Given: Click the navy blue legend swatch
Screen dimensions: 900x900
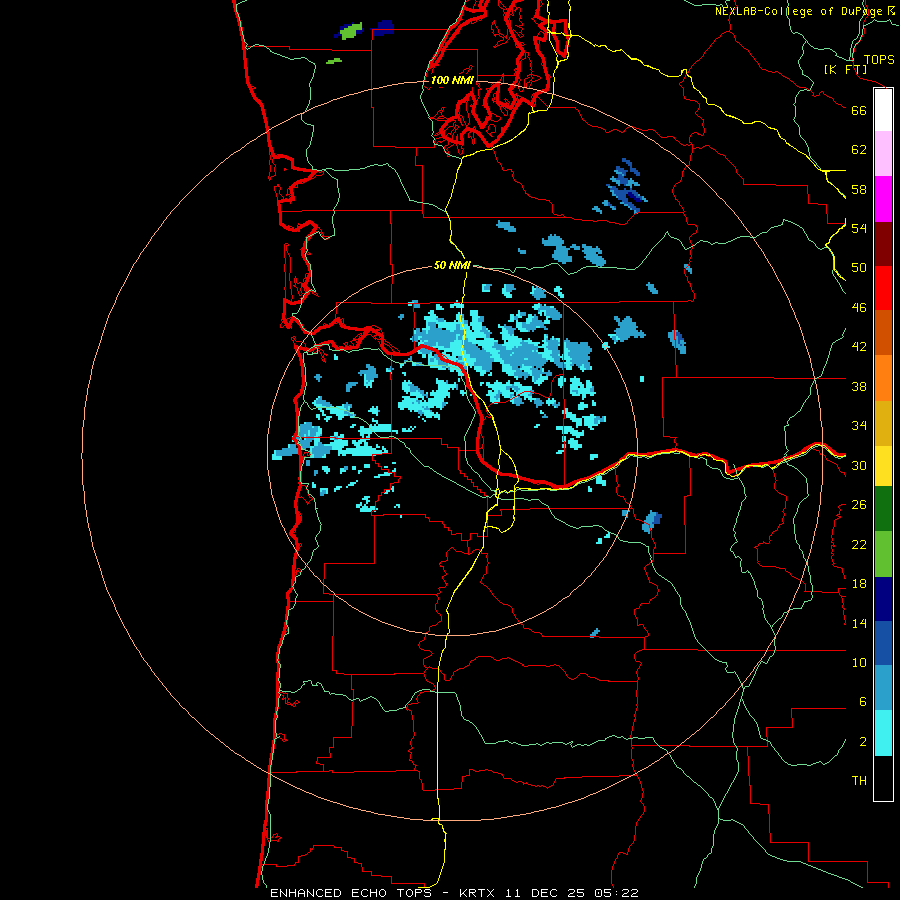Looking at the screenshot, I should [x=883, y=599].
